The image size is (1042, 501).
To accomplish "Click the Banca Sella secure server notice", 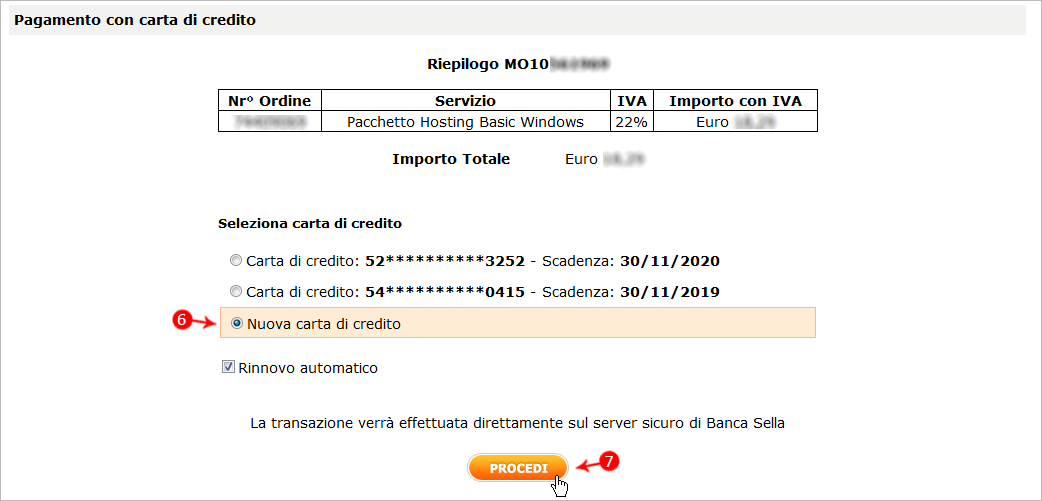I will click(517, 423).
